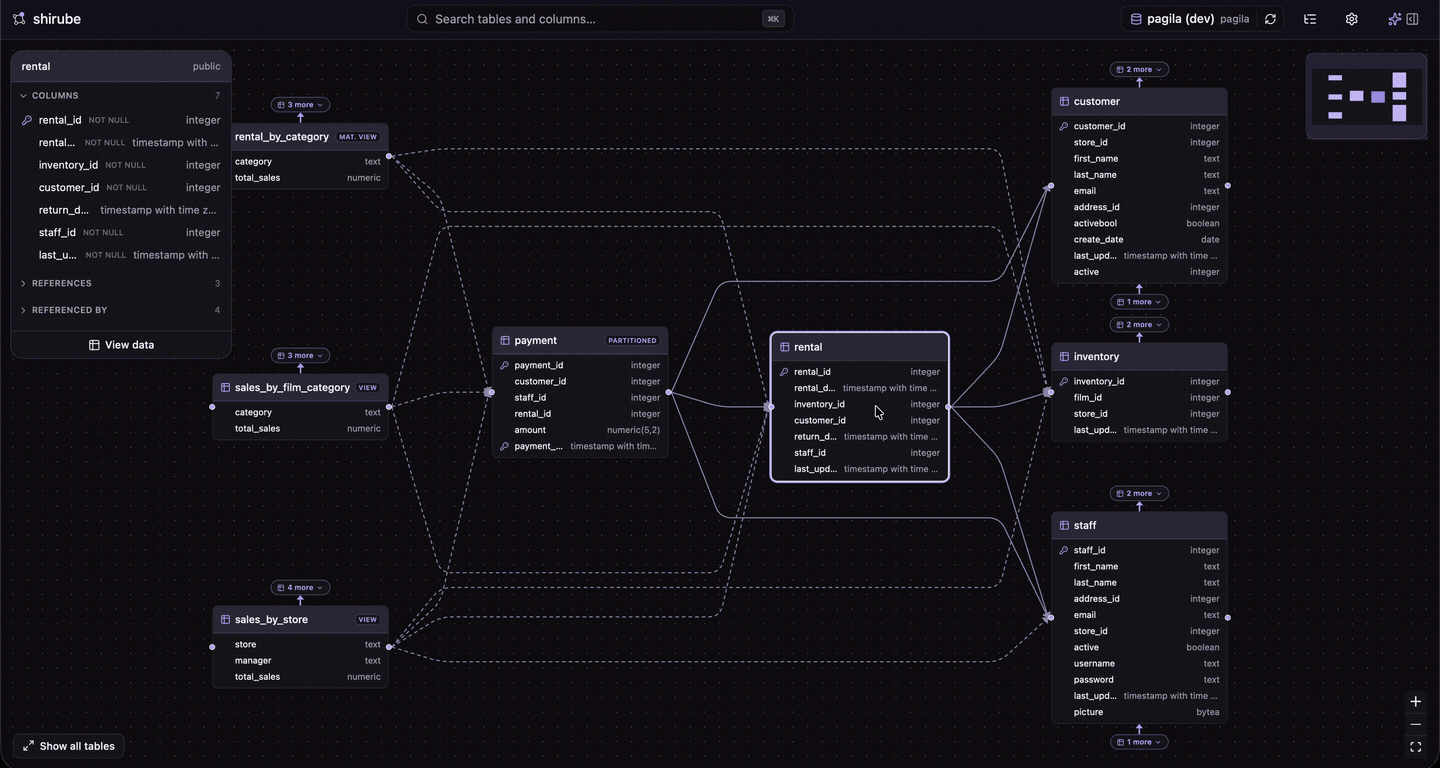This screenshot has height=768, width=1440.
Task: Collapse the COLUMNS section
Action: point(121,96)
